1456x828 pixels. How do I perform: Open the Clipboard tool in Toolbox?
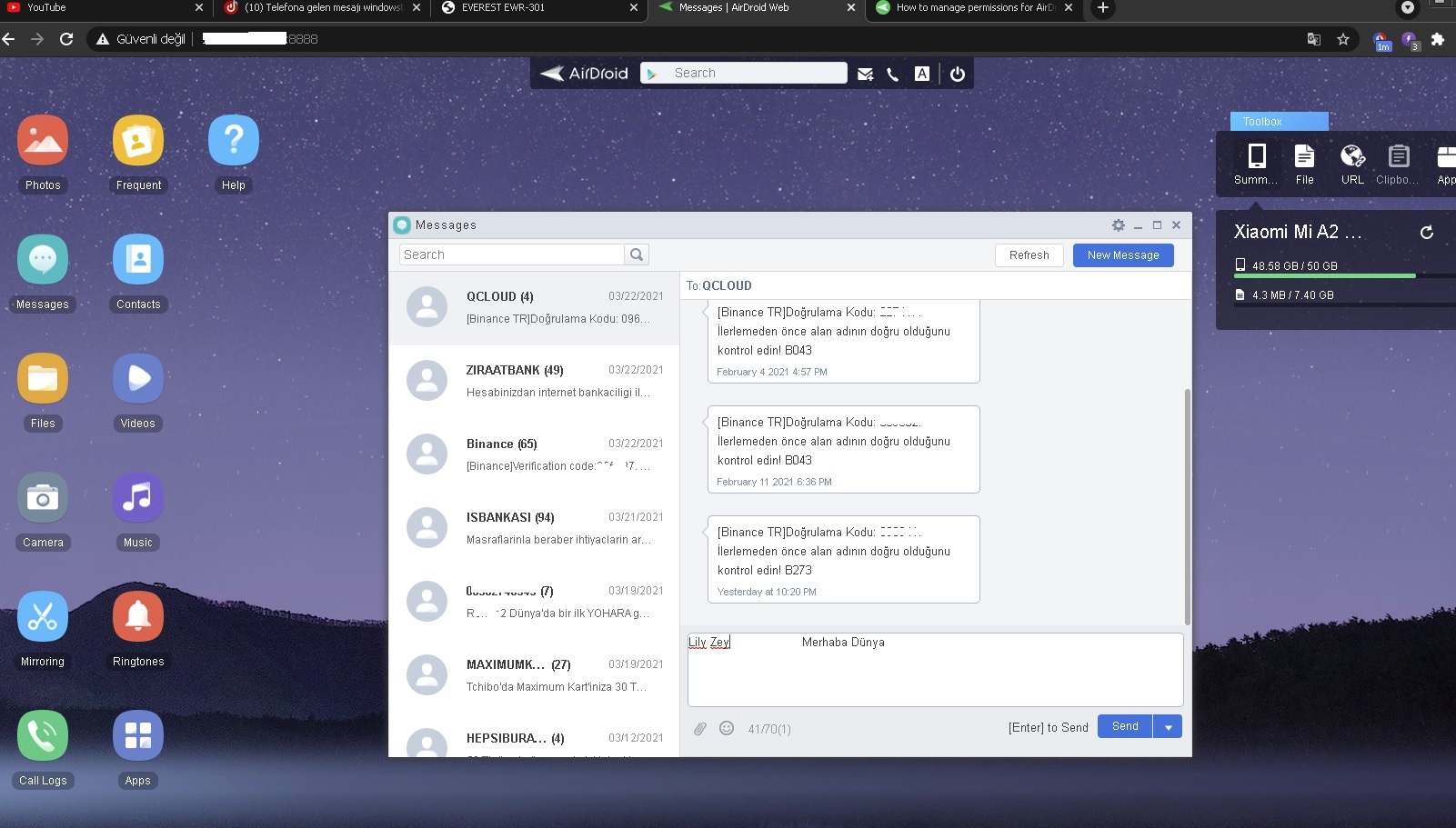point(1398,165)
